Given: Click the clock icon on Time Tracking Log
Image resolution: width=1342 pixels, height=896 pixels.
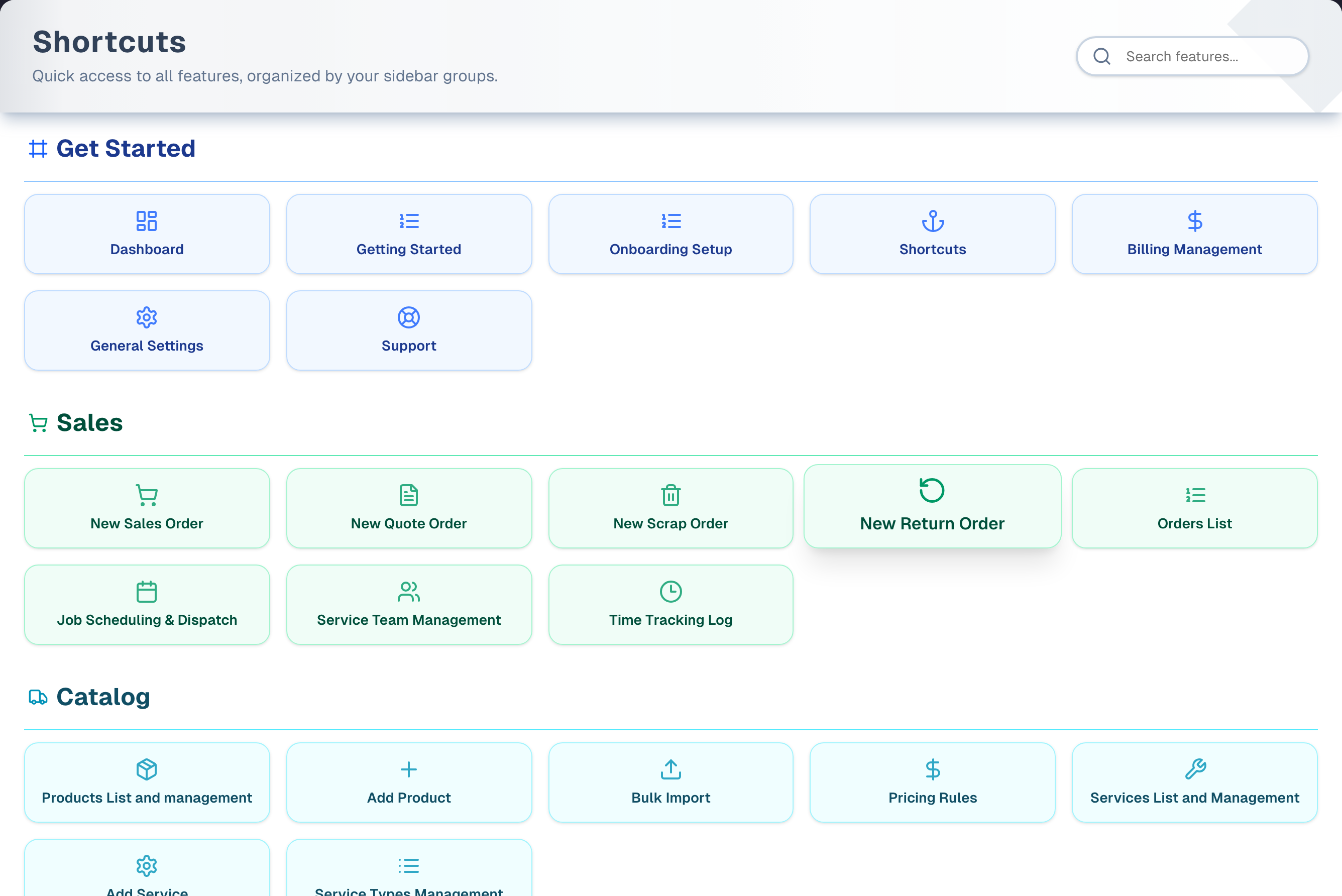Looking at the screenshot, I should pyautogui.click(x=670, y=592).
